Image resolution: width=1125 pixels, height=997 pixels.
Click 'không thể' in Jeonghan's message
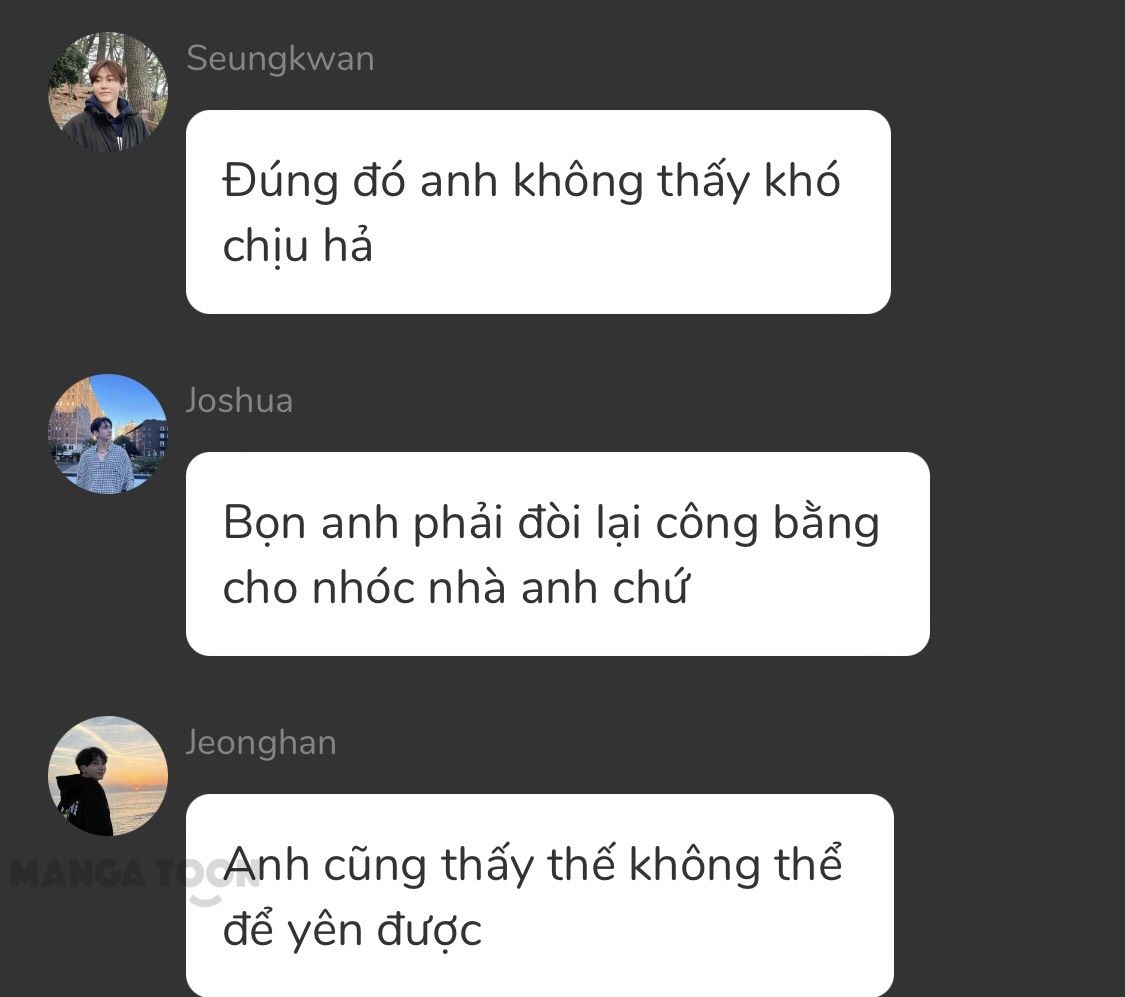735,864
